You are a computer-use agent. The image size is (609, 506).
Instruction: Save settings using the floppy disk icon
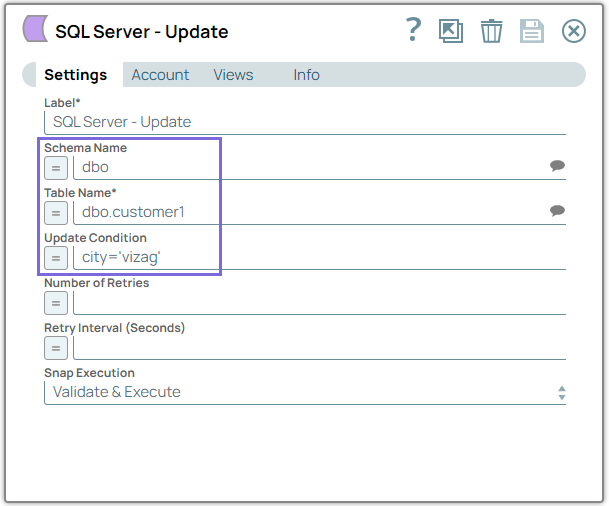coord(532,31)
